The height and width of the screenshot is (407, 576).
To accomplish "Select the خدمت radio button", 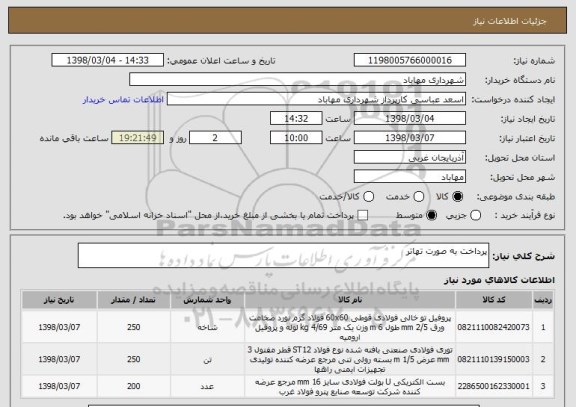I will coord(419,197).
